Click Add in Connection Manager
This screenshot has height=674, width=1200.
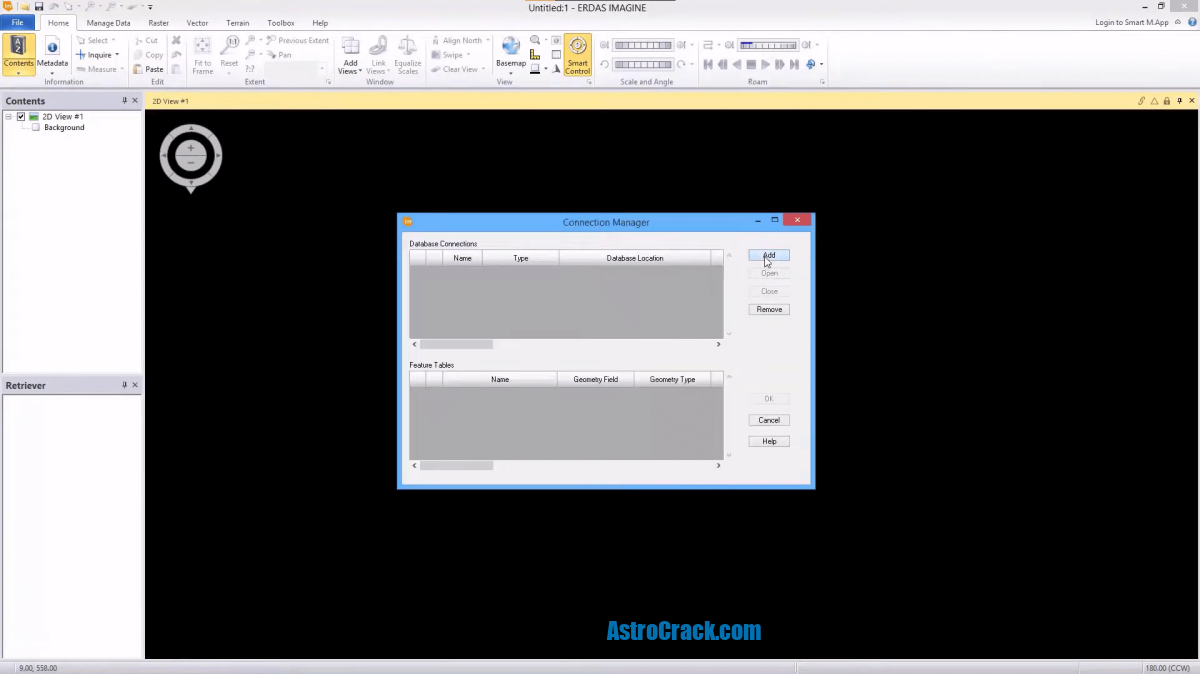pyautogui.click(x=768, y=255)
